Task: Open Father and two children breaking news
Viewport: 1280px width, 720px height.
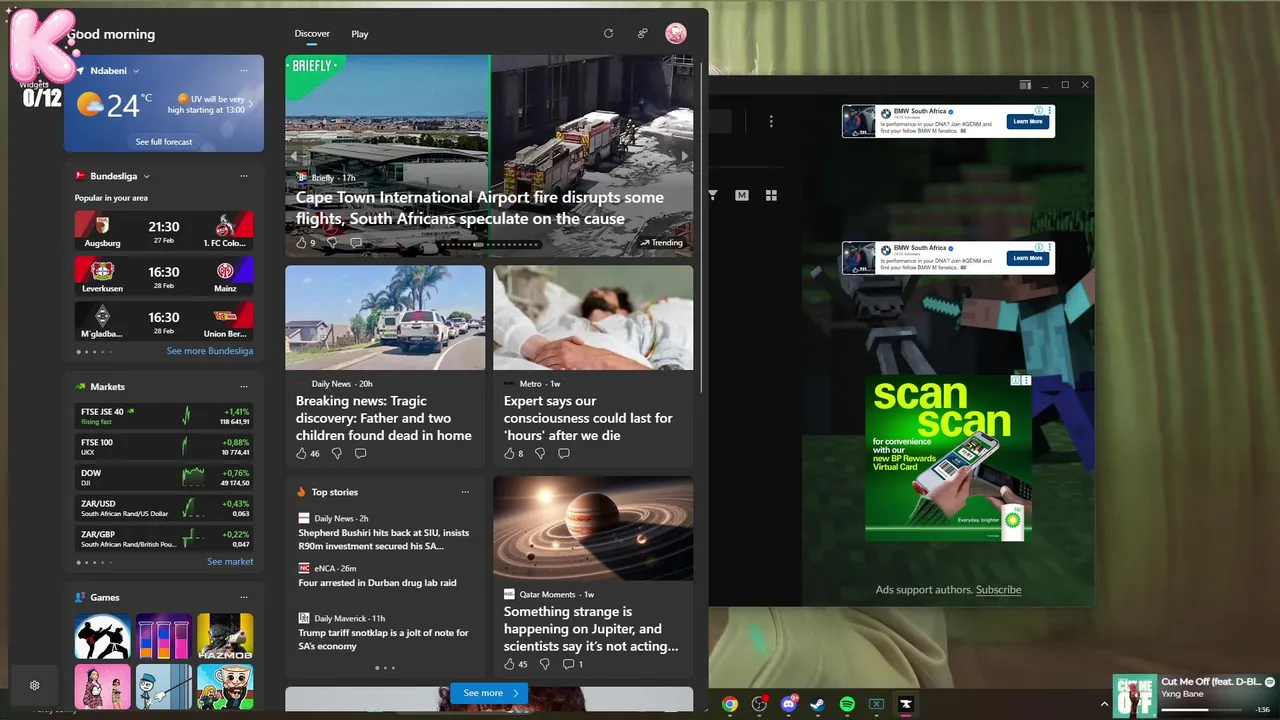Action: tap(384, 418)
